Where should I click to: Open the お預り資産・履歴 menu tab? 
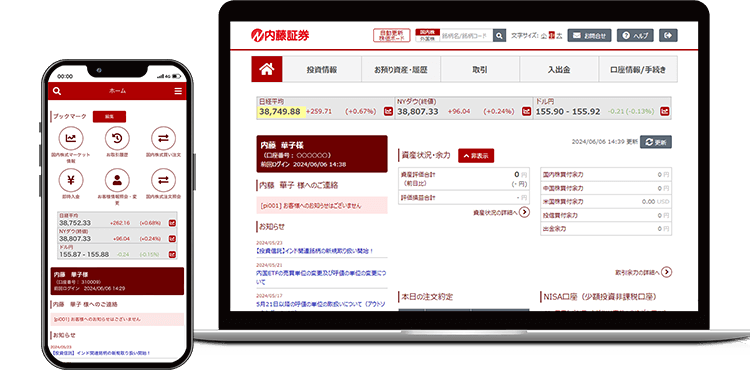click(401, 69)
